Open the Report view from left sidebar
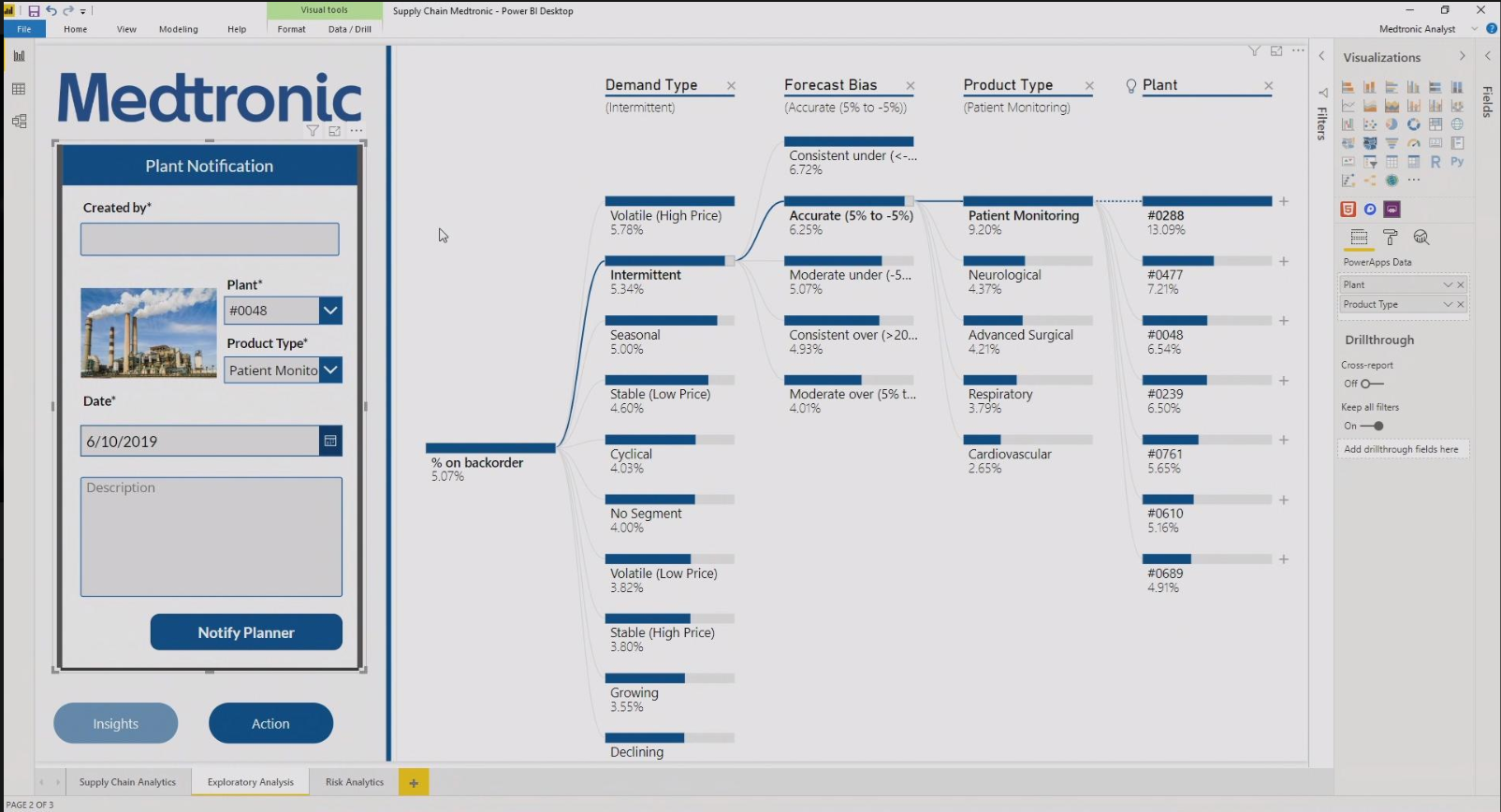Viewport: 1501px width, 812px height. [19, 56]
